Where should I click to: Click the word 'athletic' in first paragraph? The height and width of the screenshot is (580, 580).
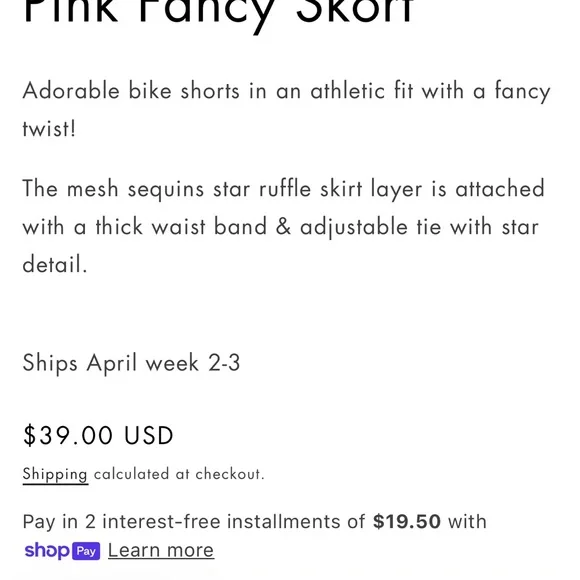tap(348, 91)
